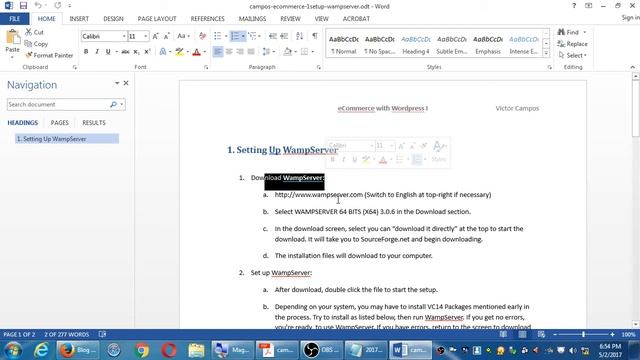This screenshot has width=640, height=360.
Task: Open Google Chrome from the taskbar
Action: coord(142,350)
